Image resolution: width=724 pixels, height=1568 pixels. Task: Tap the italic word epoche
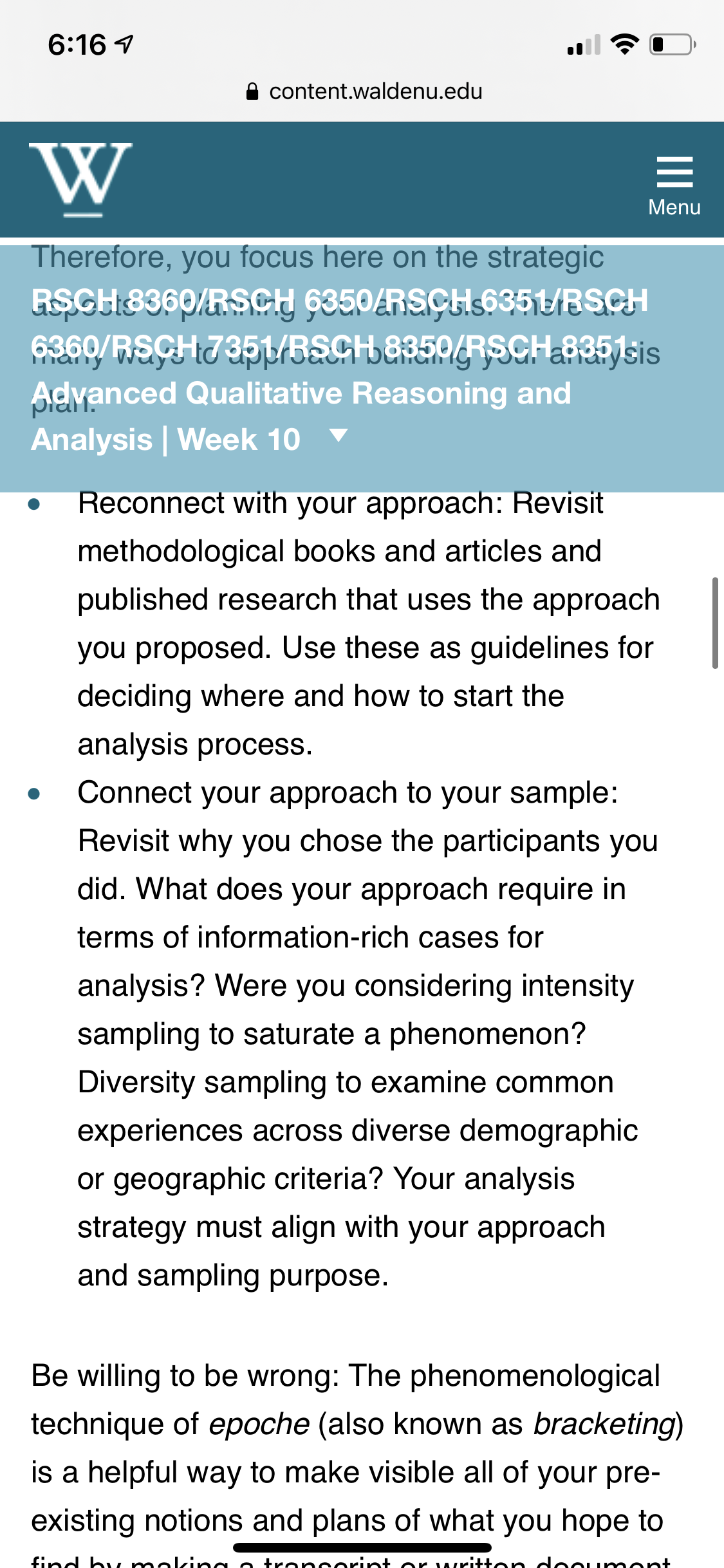pyautogui.click(x=259, y=1424)
